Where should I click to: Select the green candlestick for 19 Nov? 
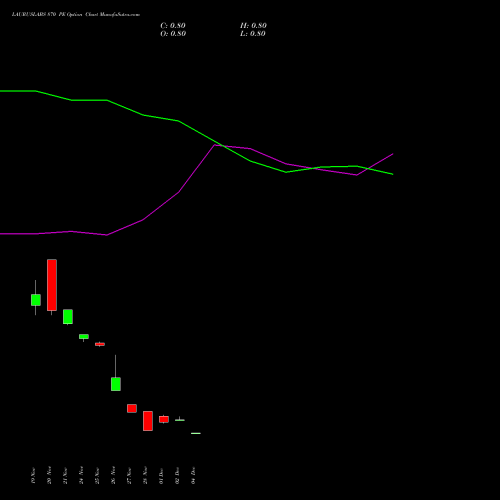point(36,300)
